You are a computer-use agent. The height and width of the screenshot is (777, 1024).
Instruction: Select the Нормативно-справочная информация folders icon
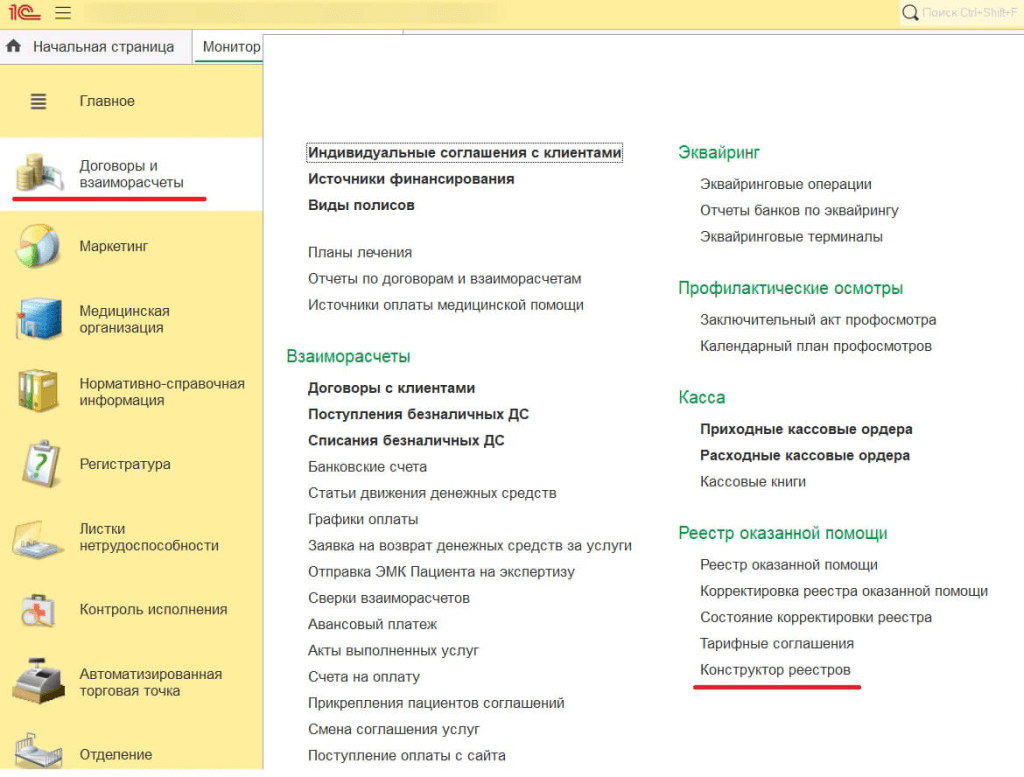pyautogui.click(x=38, y=391)
